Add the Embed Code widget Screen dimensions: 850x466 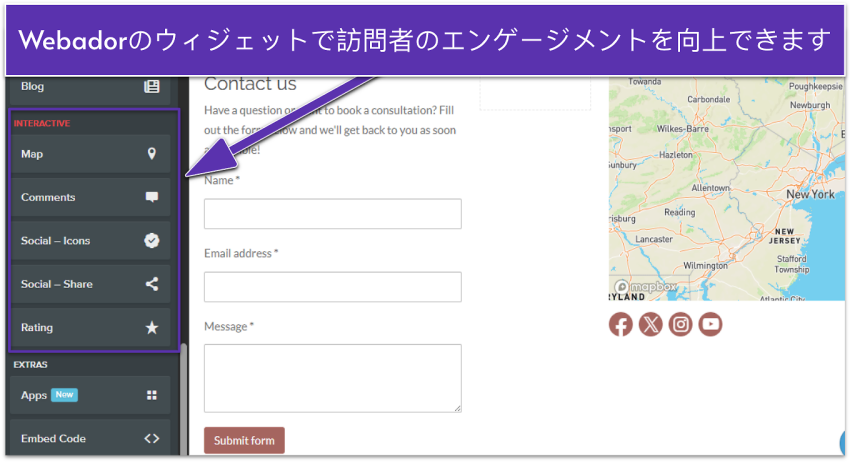coord(90,438)
